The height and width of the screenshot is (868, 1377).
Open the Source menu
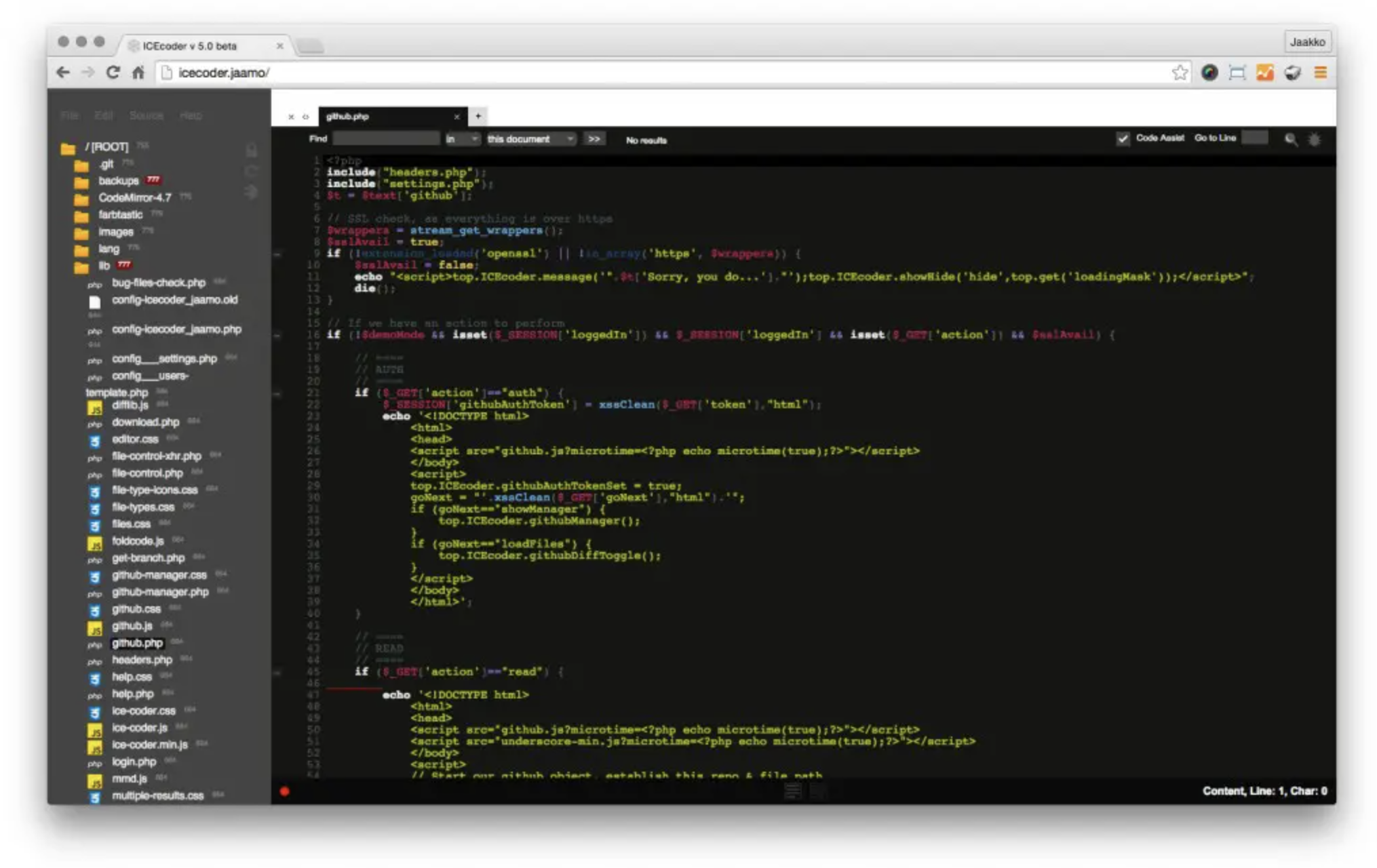146,116
